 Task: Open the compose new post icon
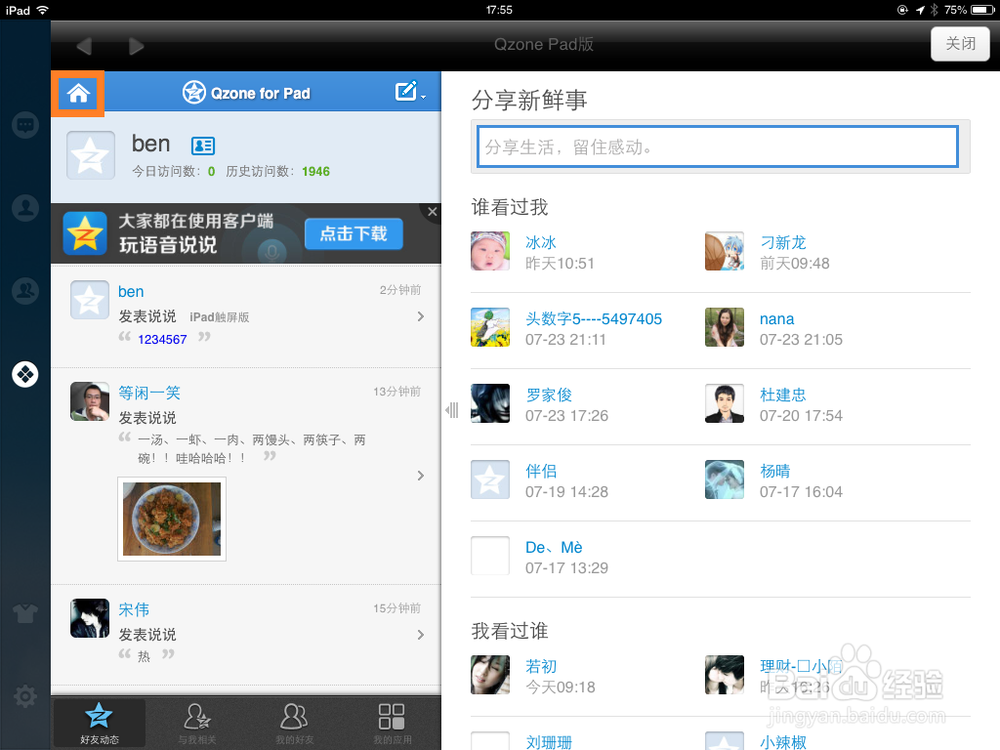[x=404, y=91]
